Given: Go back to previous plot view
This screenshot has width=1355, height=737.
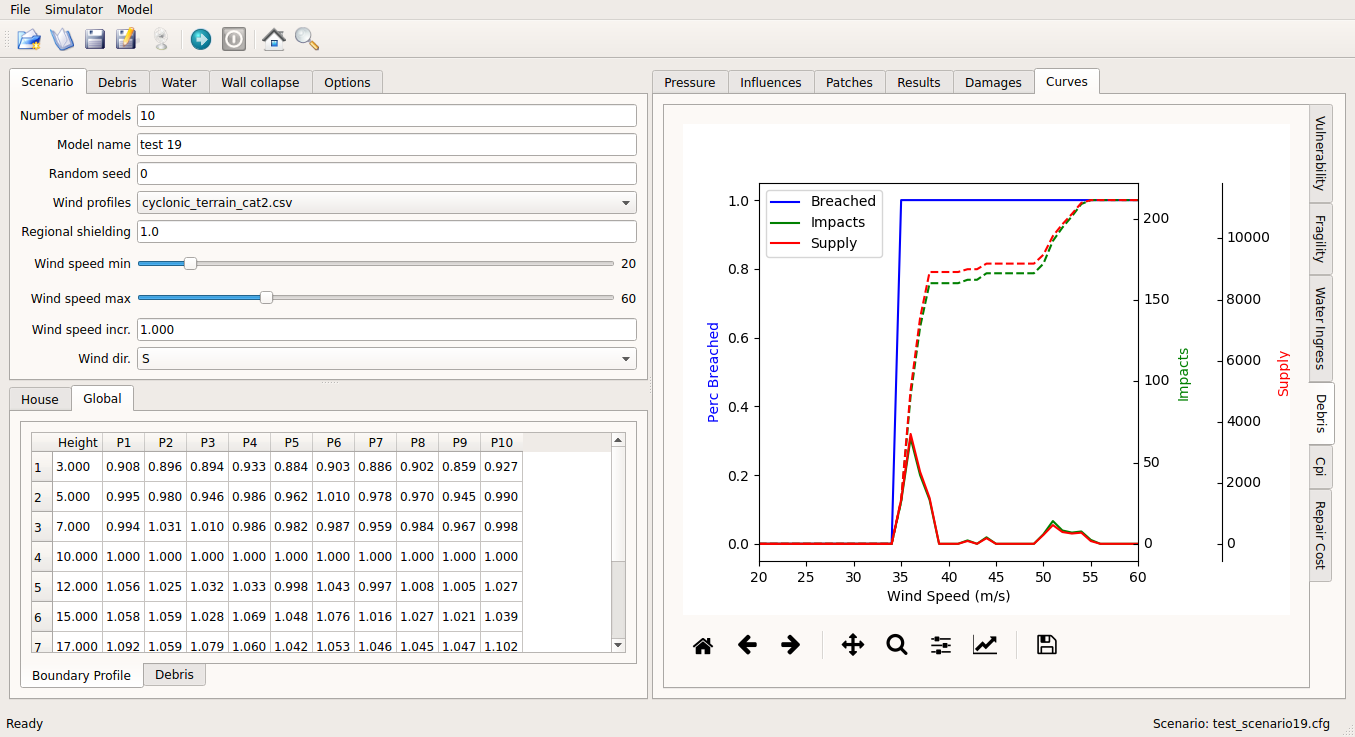Looking at the screenshot, I should click(747, 645).
